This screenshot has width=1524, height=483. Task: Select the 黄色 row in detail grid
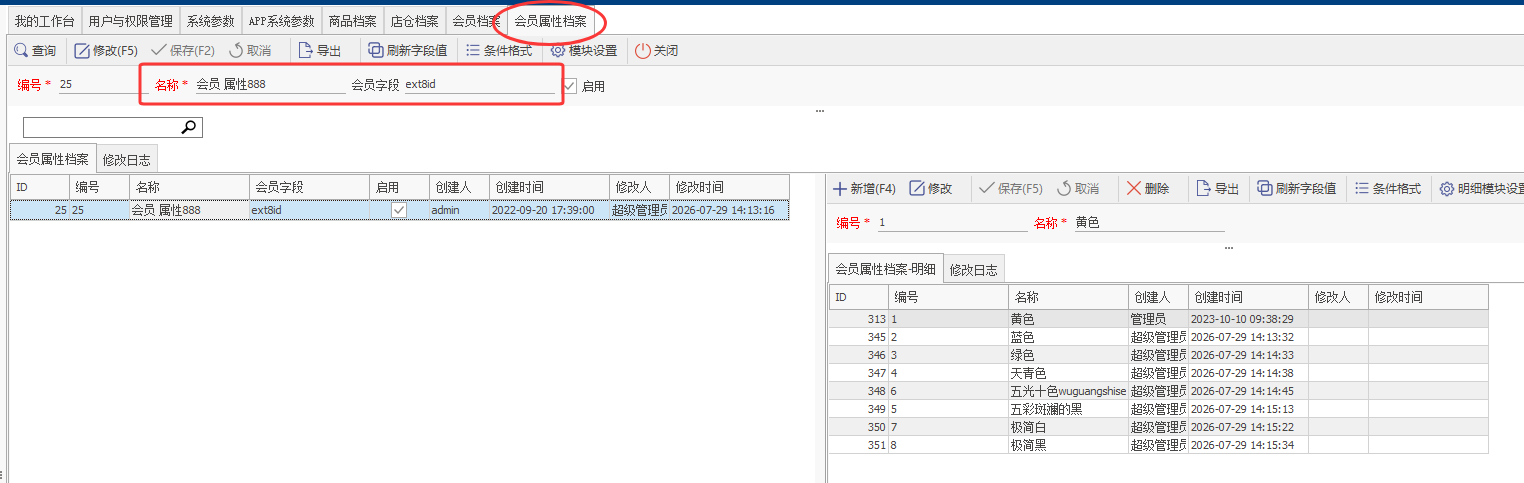pyautogui.click(x=1158, y=319)
